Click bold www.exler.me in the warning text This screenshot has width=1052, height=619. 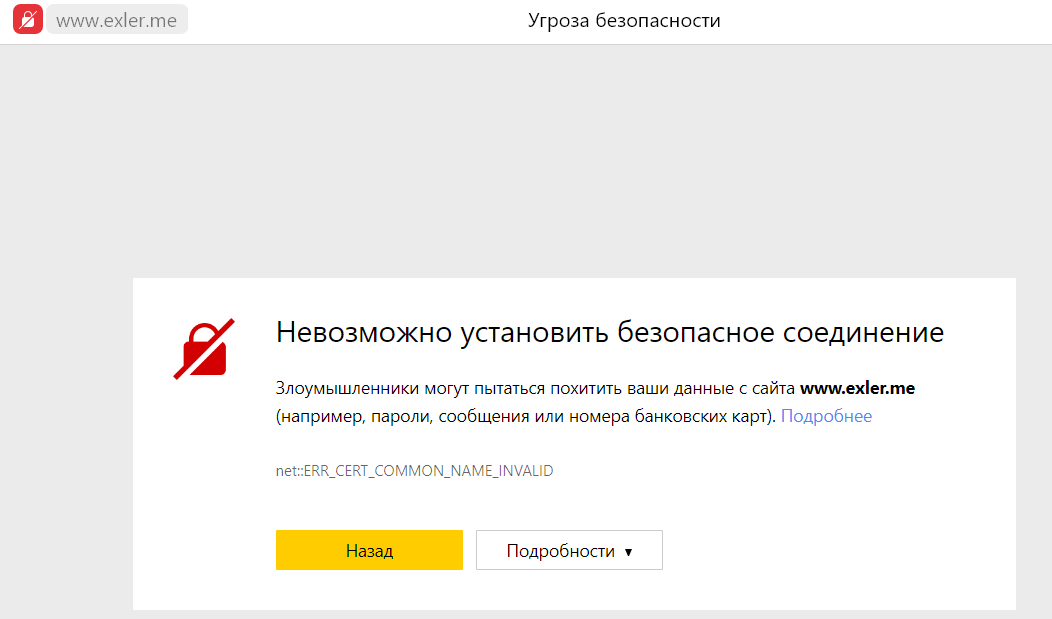point(857,389)
